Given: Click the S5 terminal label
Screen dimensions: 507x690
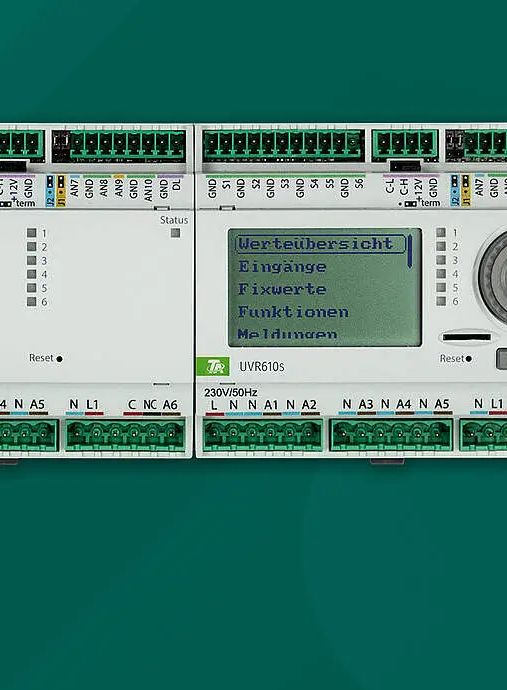Looking at the screenshot, I should (x=329, y=185).
